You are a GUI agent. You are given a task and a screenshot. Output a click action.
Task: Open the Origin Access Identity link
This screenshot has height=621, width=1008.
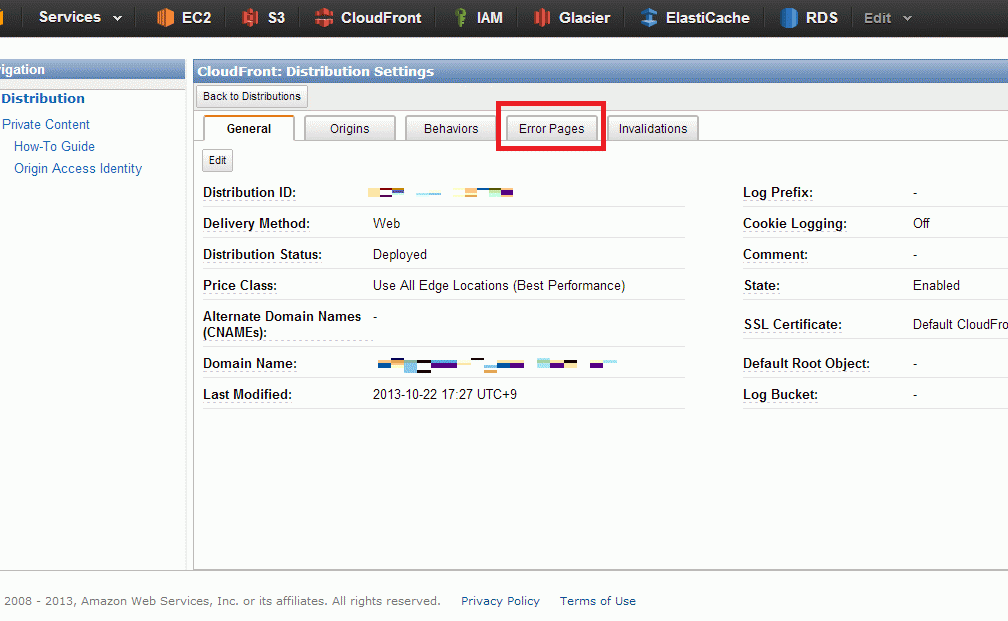pos(78,168)
